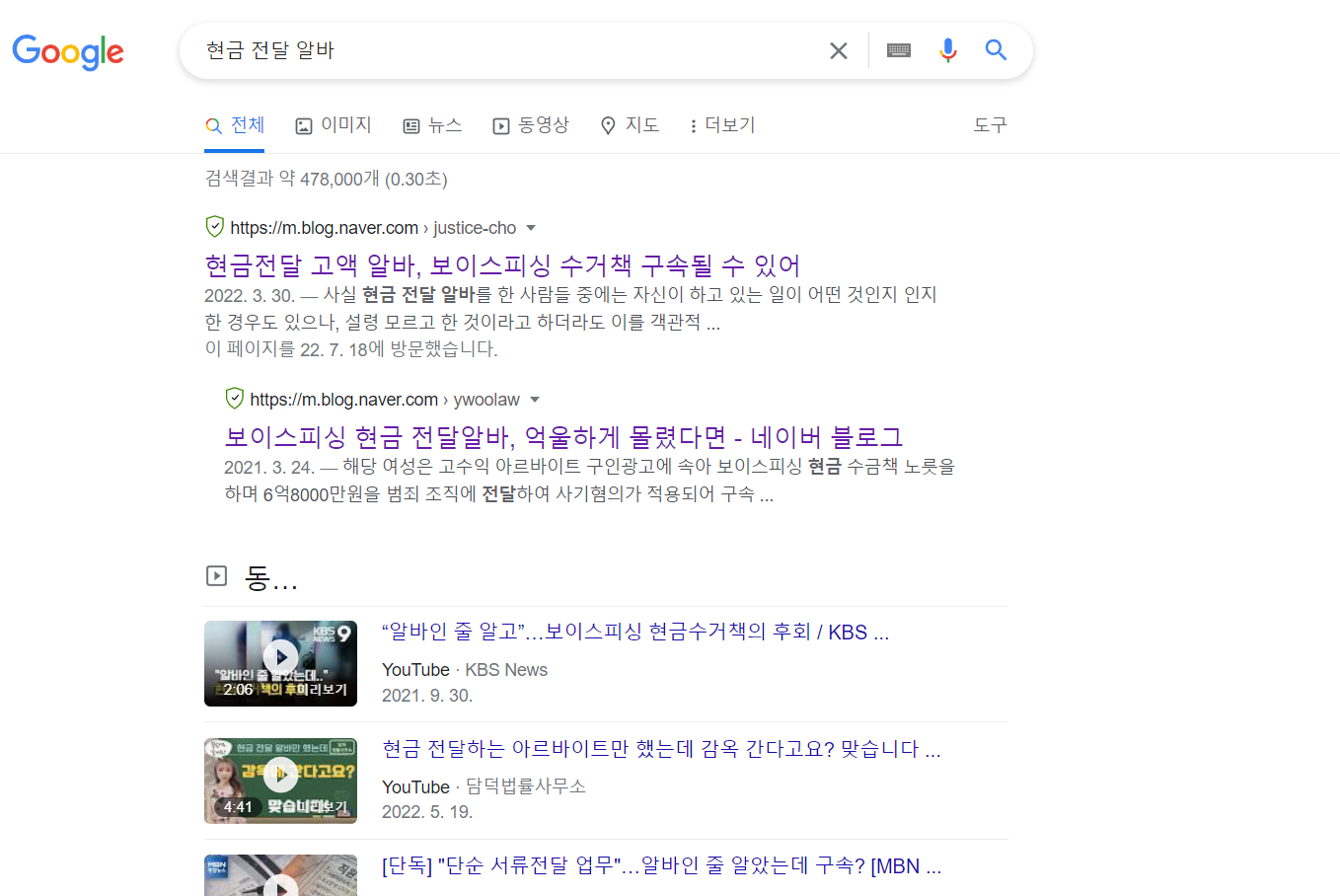Clear the search box with the X icon
The height and width of the screenshot is (896, 1340).
coord(839,50)
